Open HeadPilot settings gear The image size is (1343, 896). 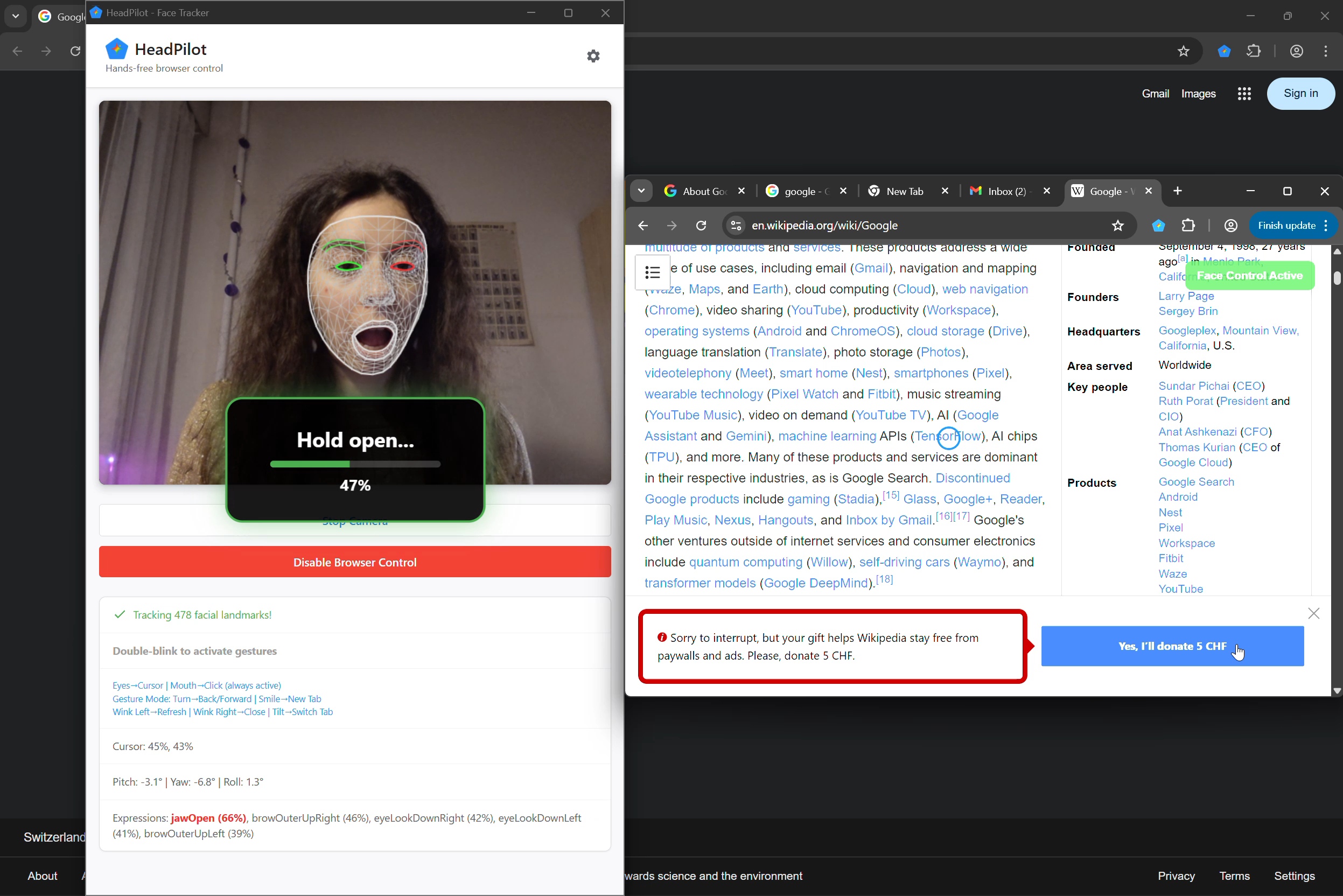[593, 56]
